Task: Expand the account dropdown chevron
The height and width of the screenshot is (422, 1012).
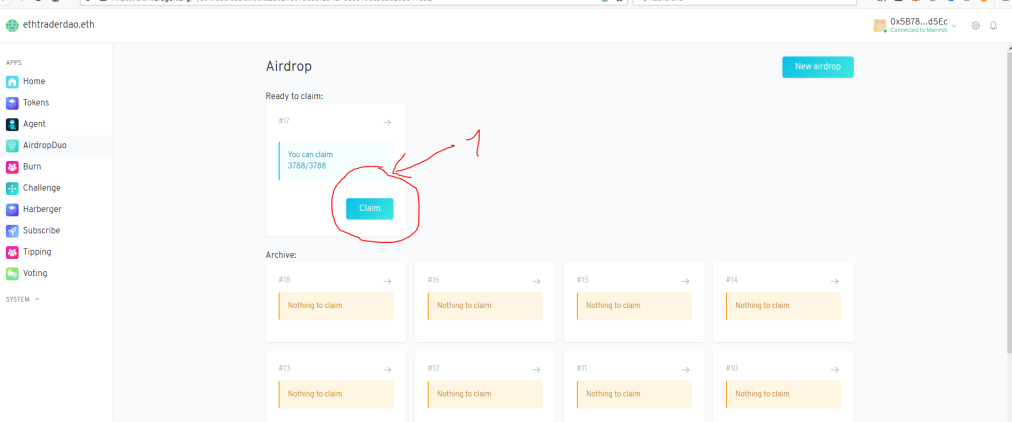Action: (x=954, y=26)
